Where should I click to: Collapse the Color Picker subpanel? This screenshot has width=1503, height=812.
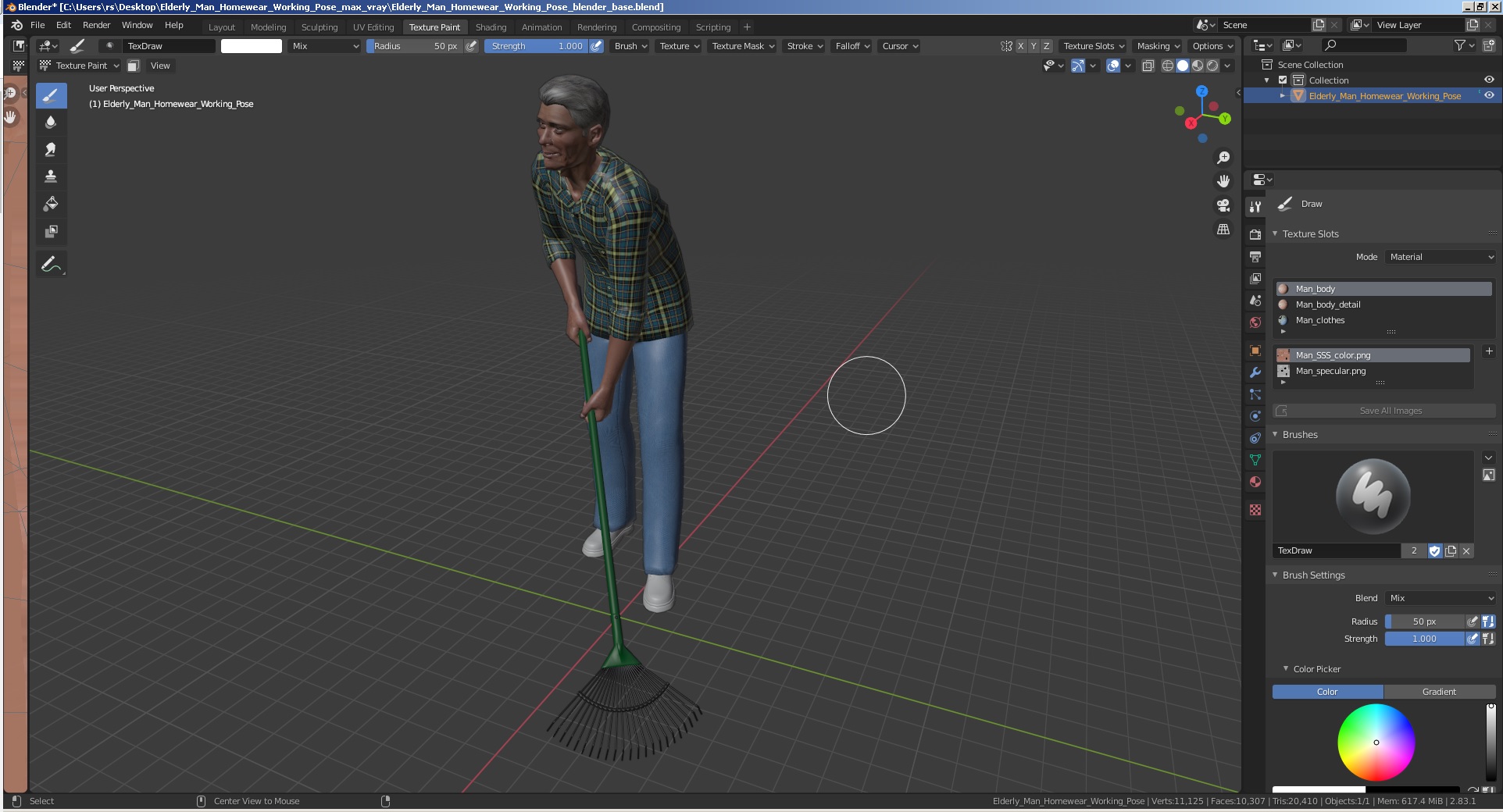click(1316, 669)
